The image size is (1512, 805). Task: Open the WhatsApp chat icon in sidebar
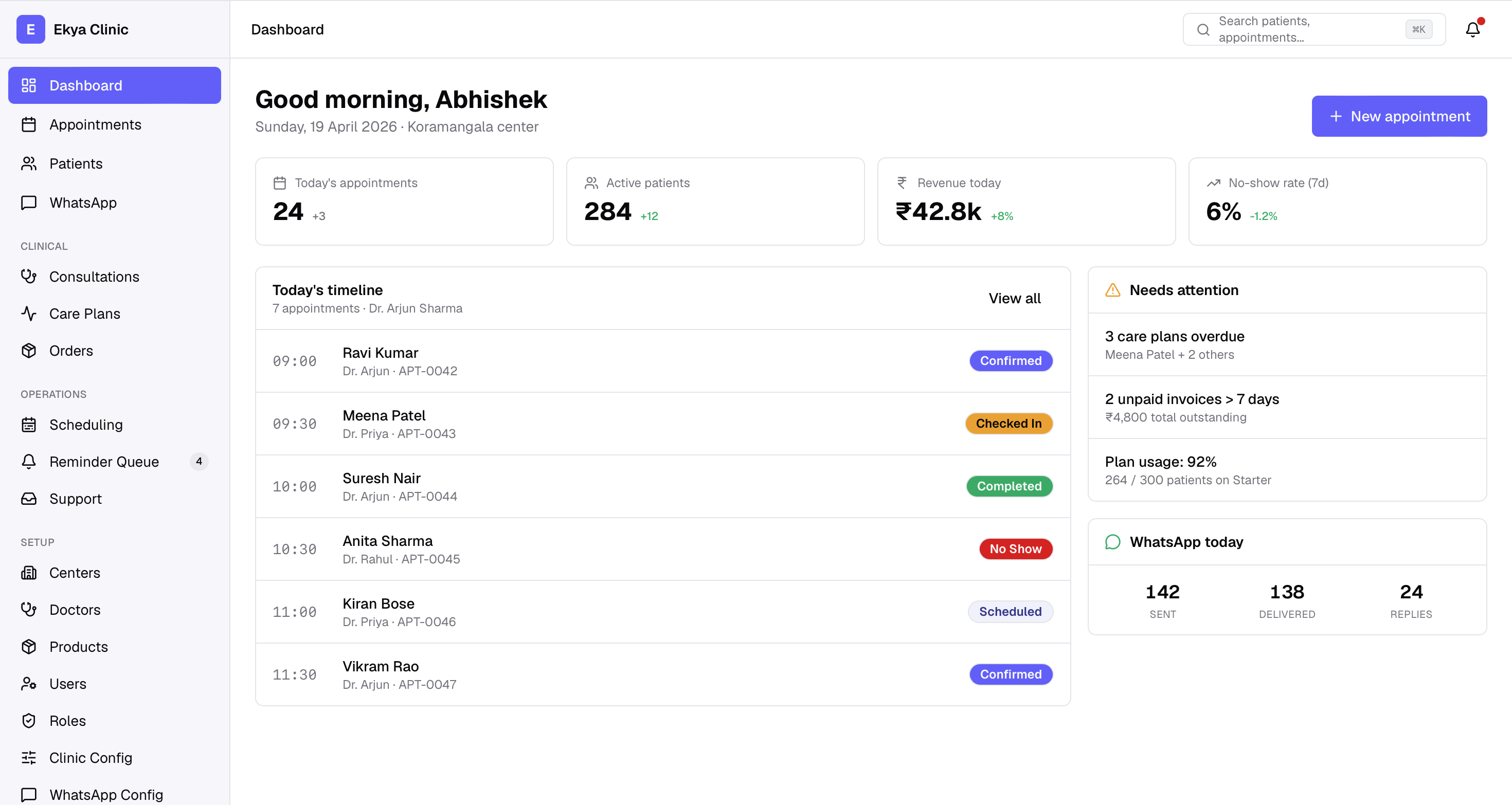coord(29,203)
